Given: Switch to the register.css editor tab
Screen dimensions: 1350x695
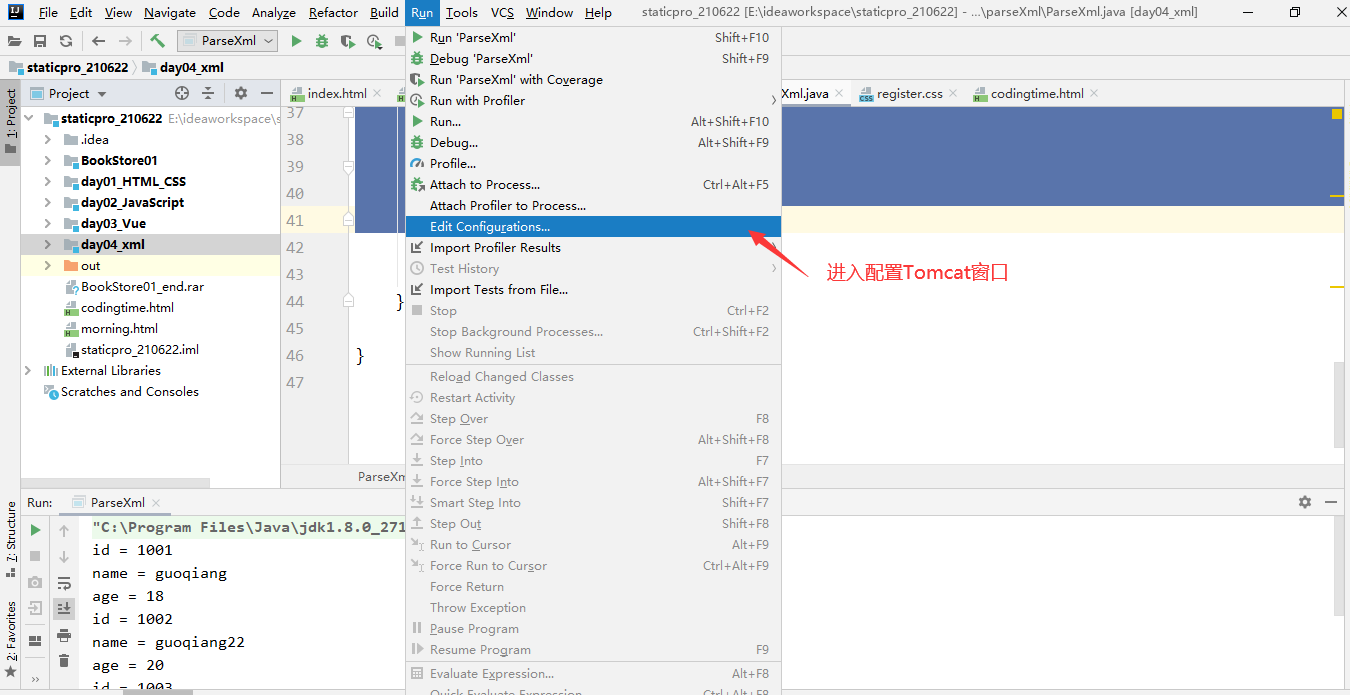Looking at the screenshot, I should [x=910, y=93].
